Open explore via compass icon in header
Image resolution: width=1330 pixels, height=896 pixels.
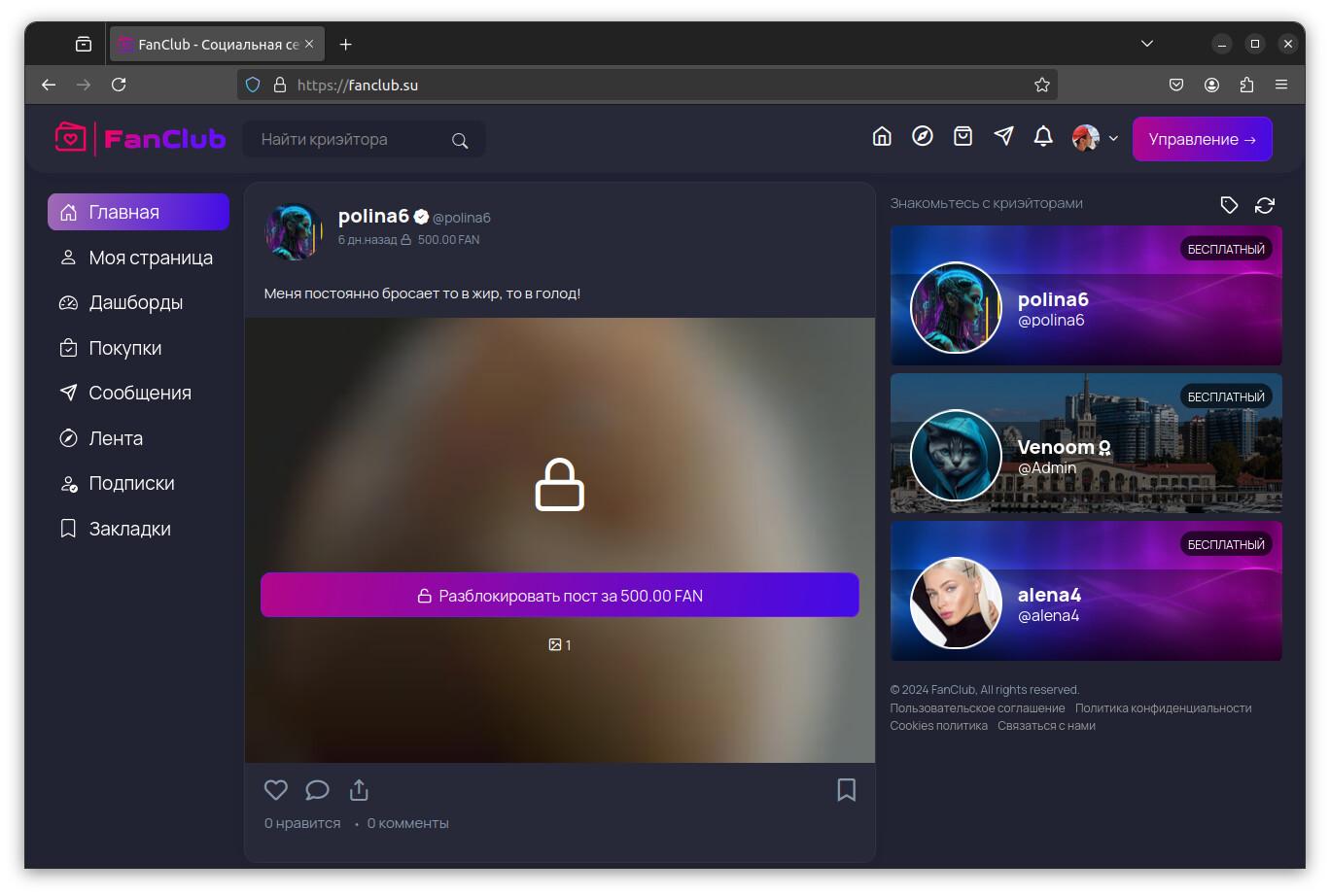point(923,136)
